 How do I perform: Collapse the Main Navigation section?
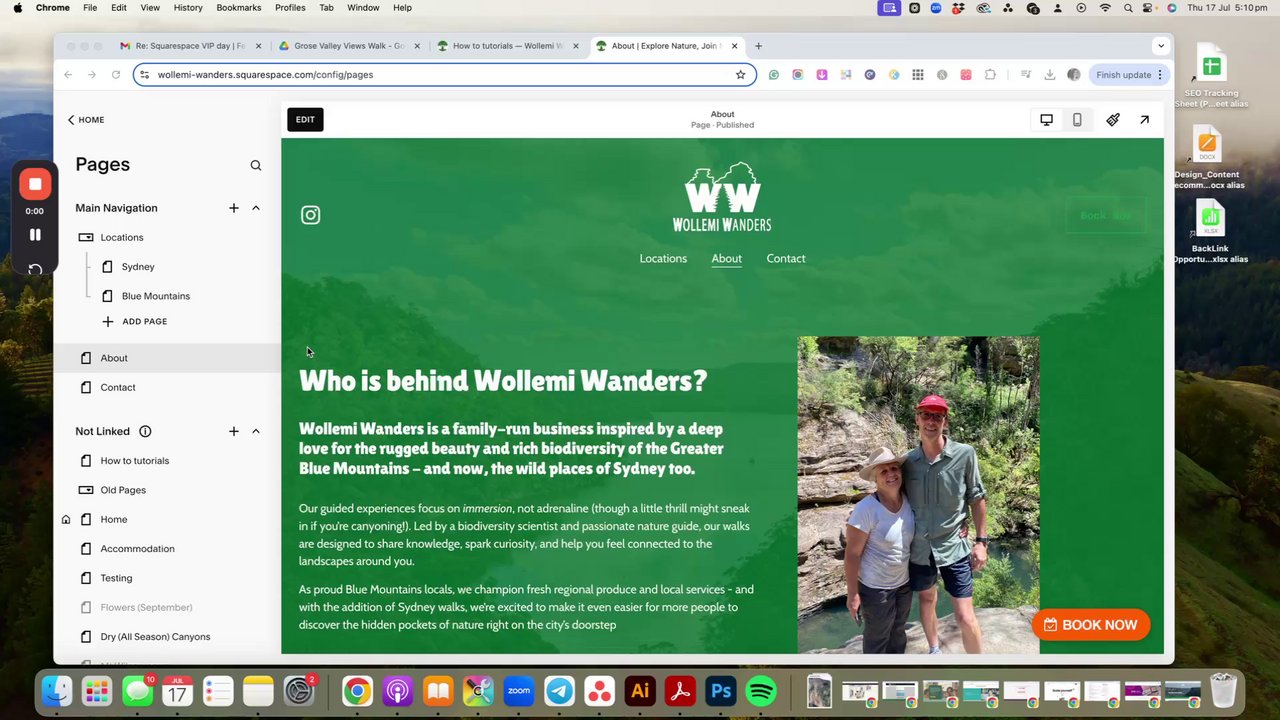point(256,208)
